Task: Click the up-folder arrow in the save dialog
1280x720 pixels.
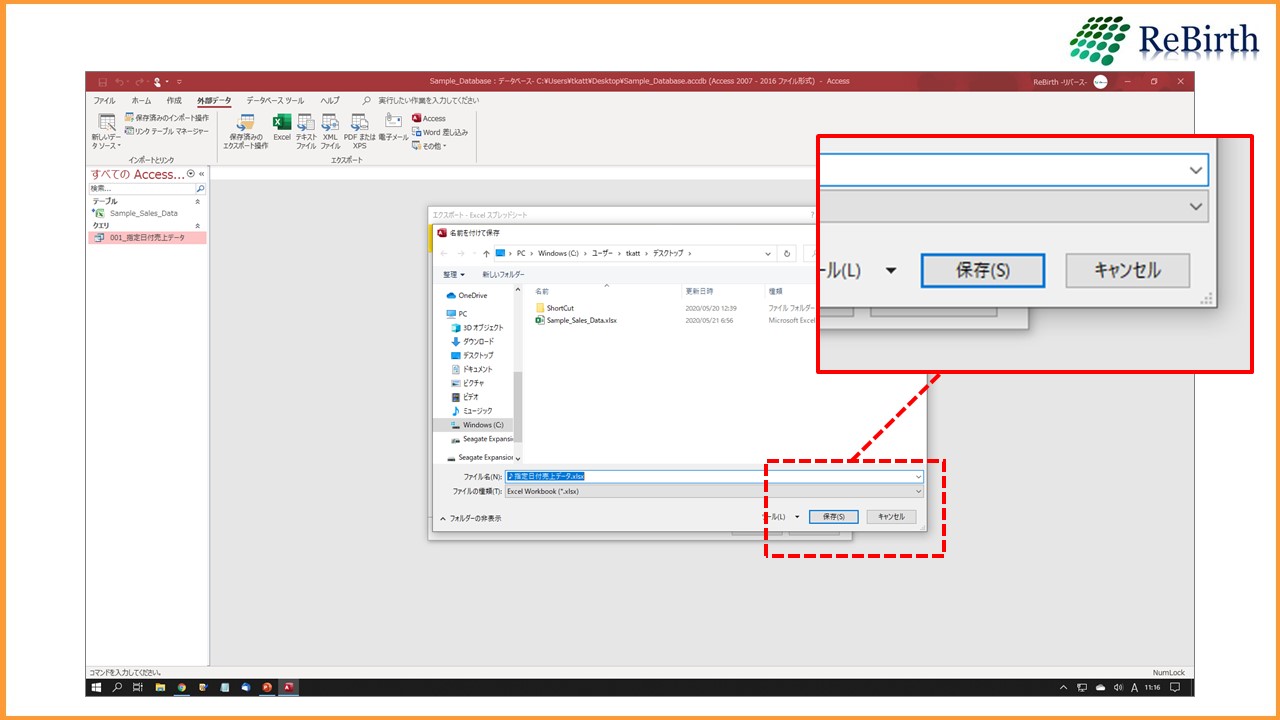Action: tap(486, 254)
